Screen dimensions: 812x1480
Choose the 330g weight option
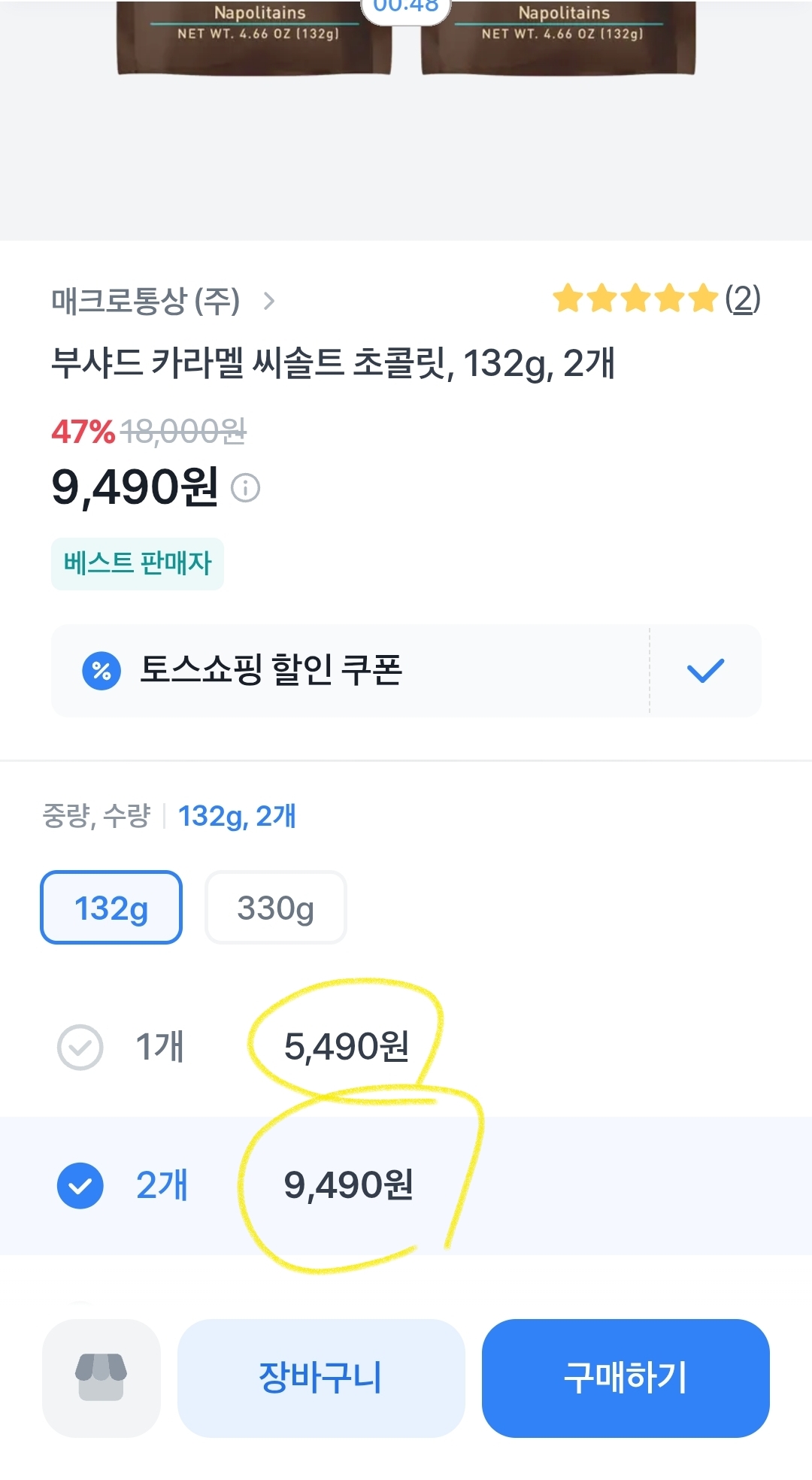pyautogui.click(x=275, y=908)
